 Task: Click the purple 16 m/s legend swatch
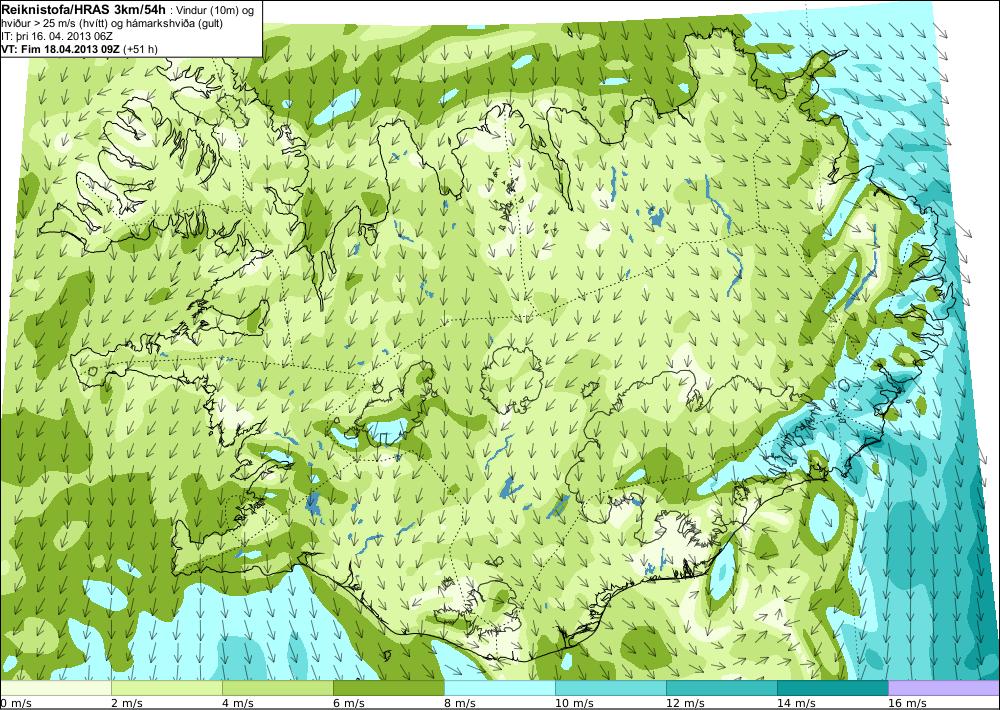pyautogui.click(x=944, y=688)
